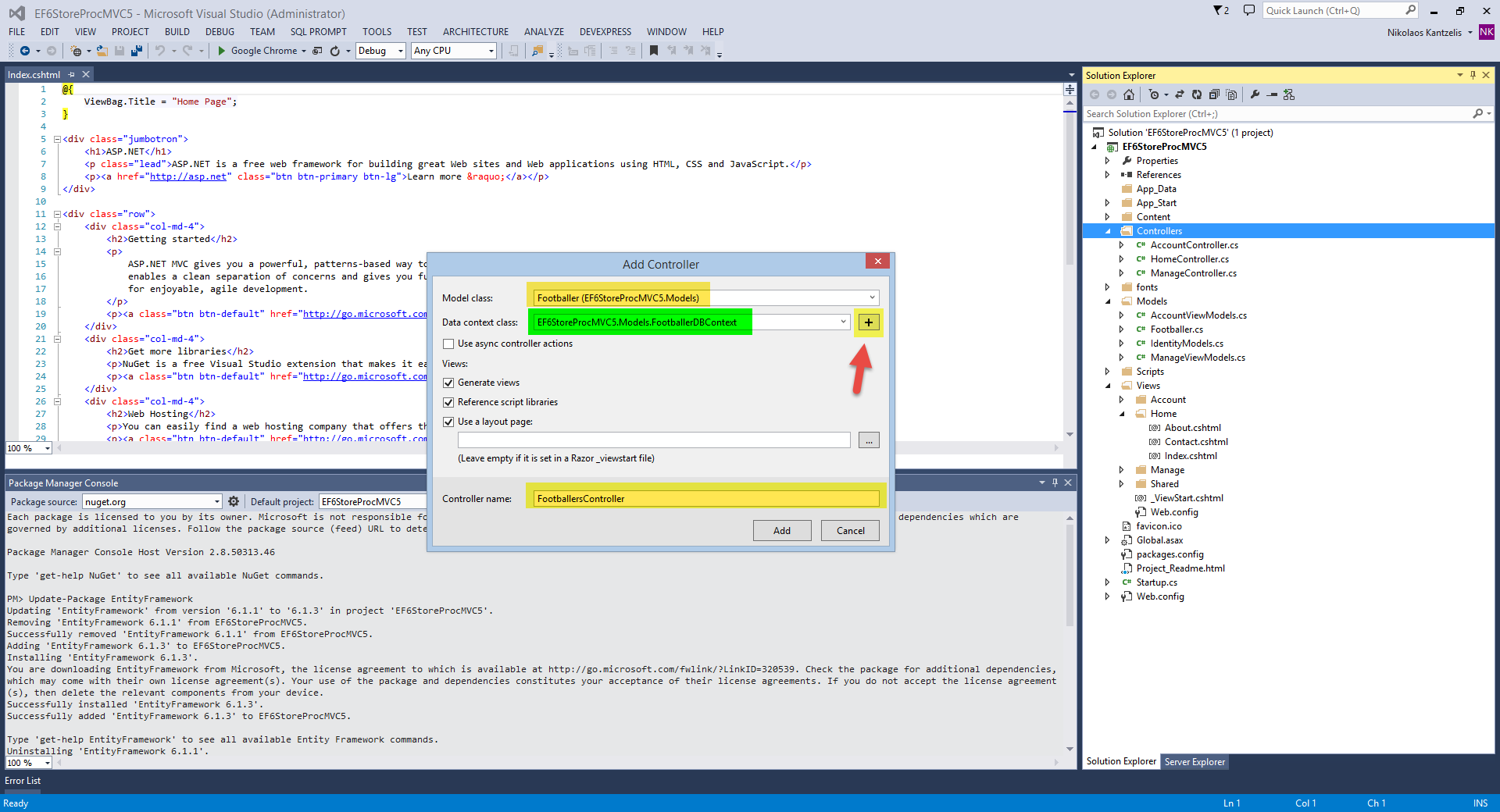Image resolution: width=1500 pixels, height=812 pixels.
Task: Collapse the Controllers folder node
Action: [x=1108, y=231]
